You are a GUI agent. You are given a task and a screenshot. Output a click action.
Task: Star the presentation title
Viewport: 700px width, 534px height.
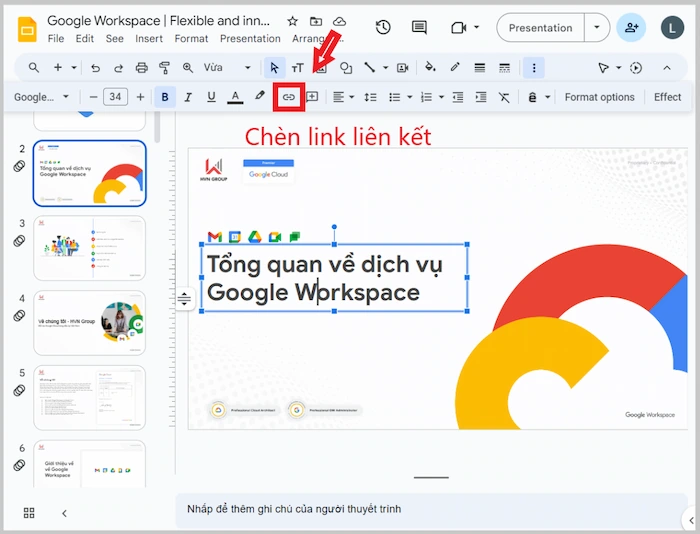click(x=292, y=21)
